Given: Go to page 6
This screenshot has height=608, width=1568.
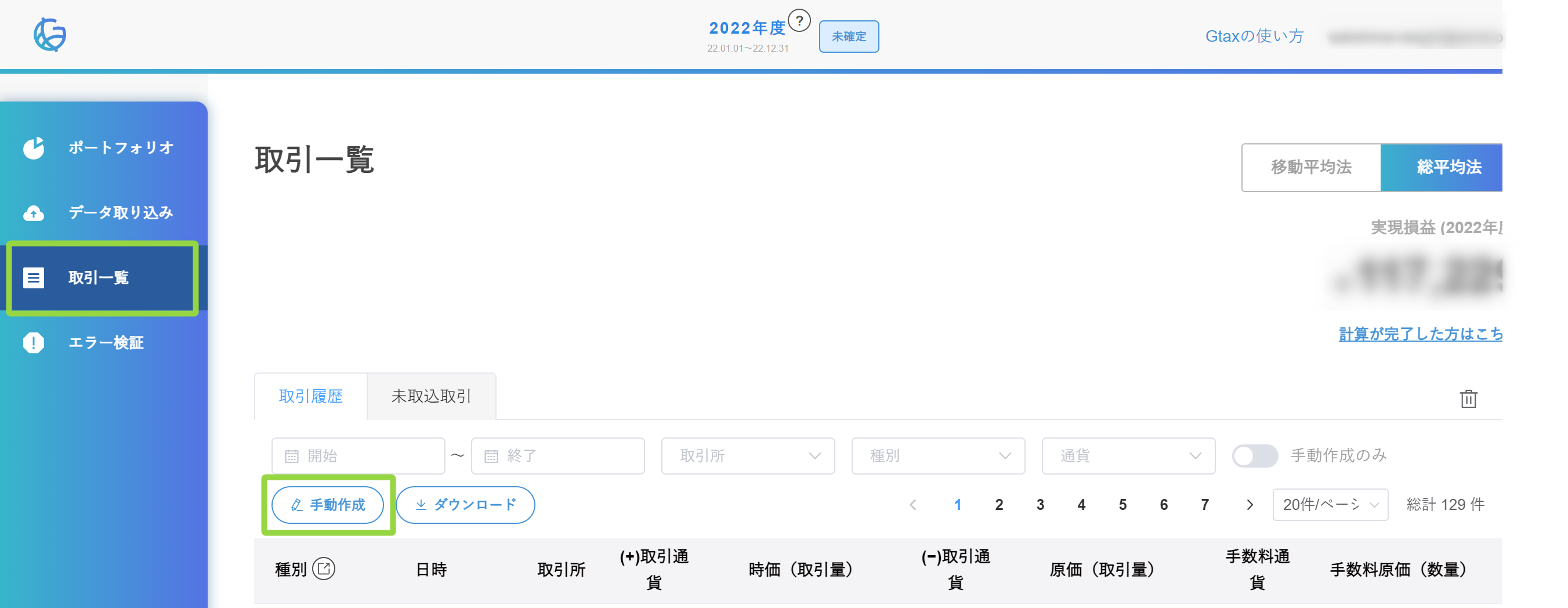Looking at the screenshot, I should click(1164, 505).
